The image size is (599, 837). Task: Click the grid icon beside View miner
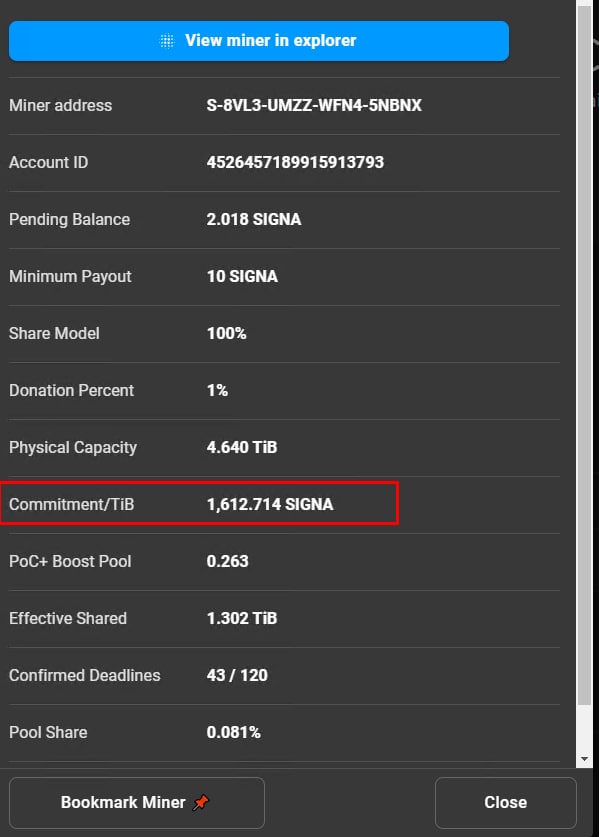coord(167,41)
